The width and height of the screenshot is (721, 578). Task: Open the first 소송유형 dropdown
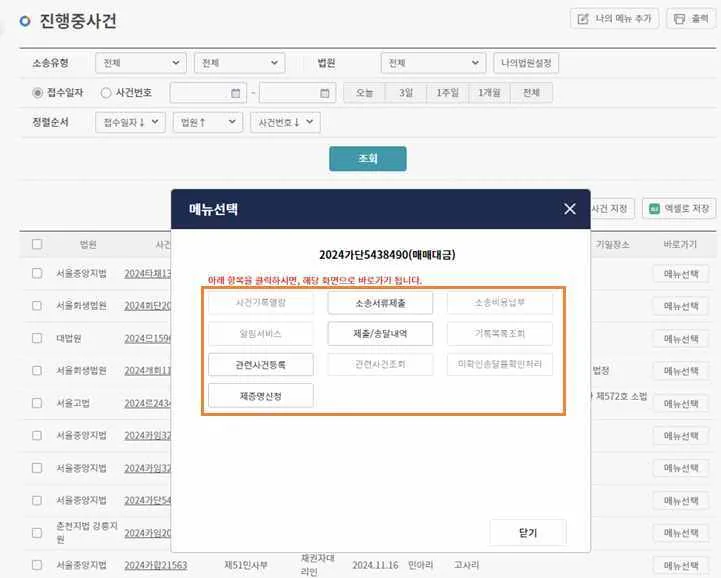tap(141, 63)
